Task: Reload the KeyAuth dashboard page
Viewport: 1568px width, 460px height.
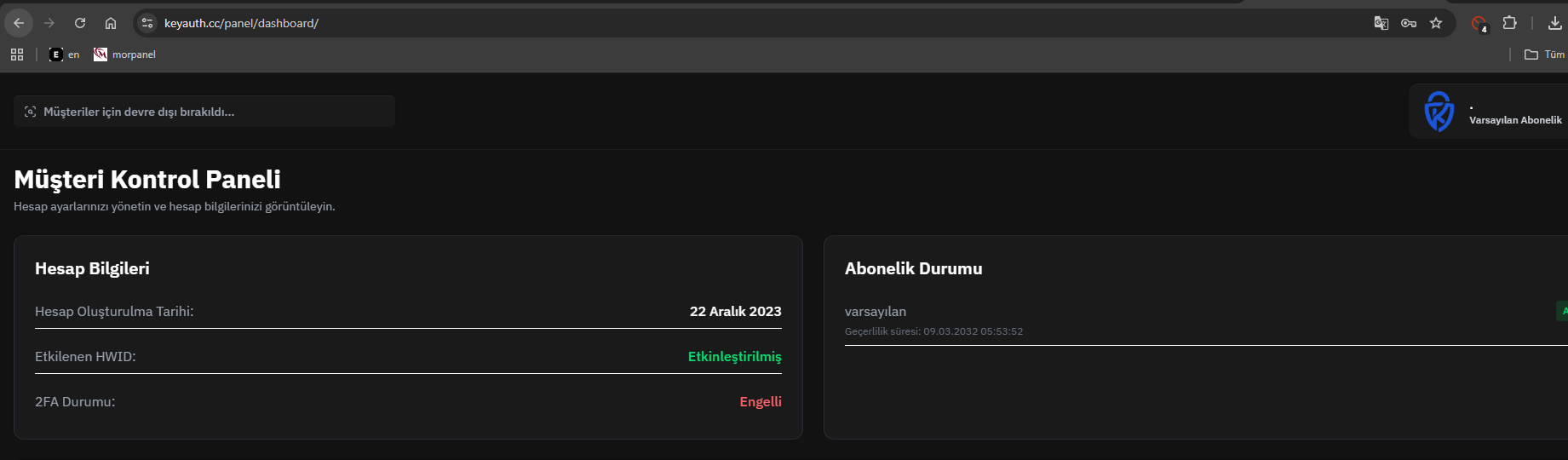Action: pyautogui.click(x=80, y=23)
